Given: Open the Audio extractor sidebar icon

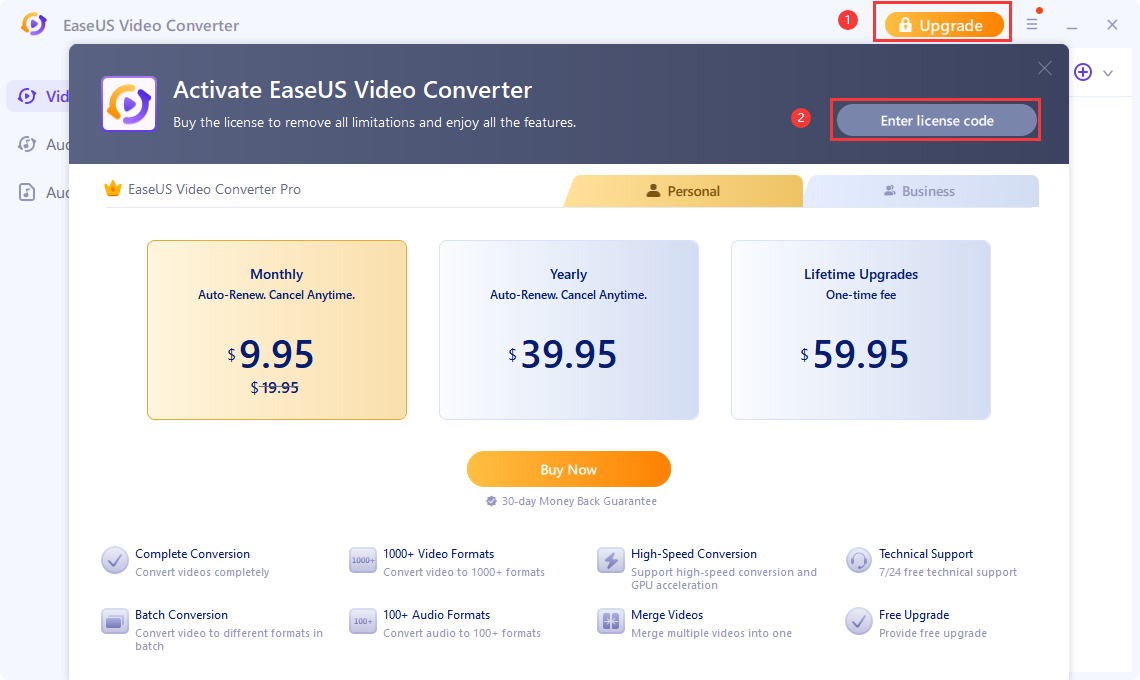Looking at the screenshot, I should tap(27, 192).
